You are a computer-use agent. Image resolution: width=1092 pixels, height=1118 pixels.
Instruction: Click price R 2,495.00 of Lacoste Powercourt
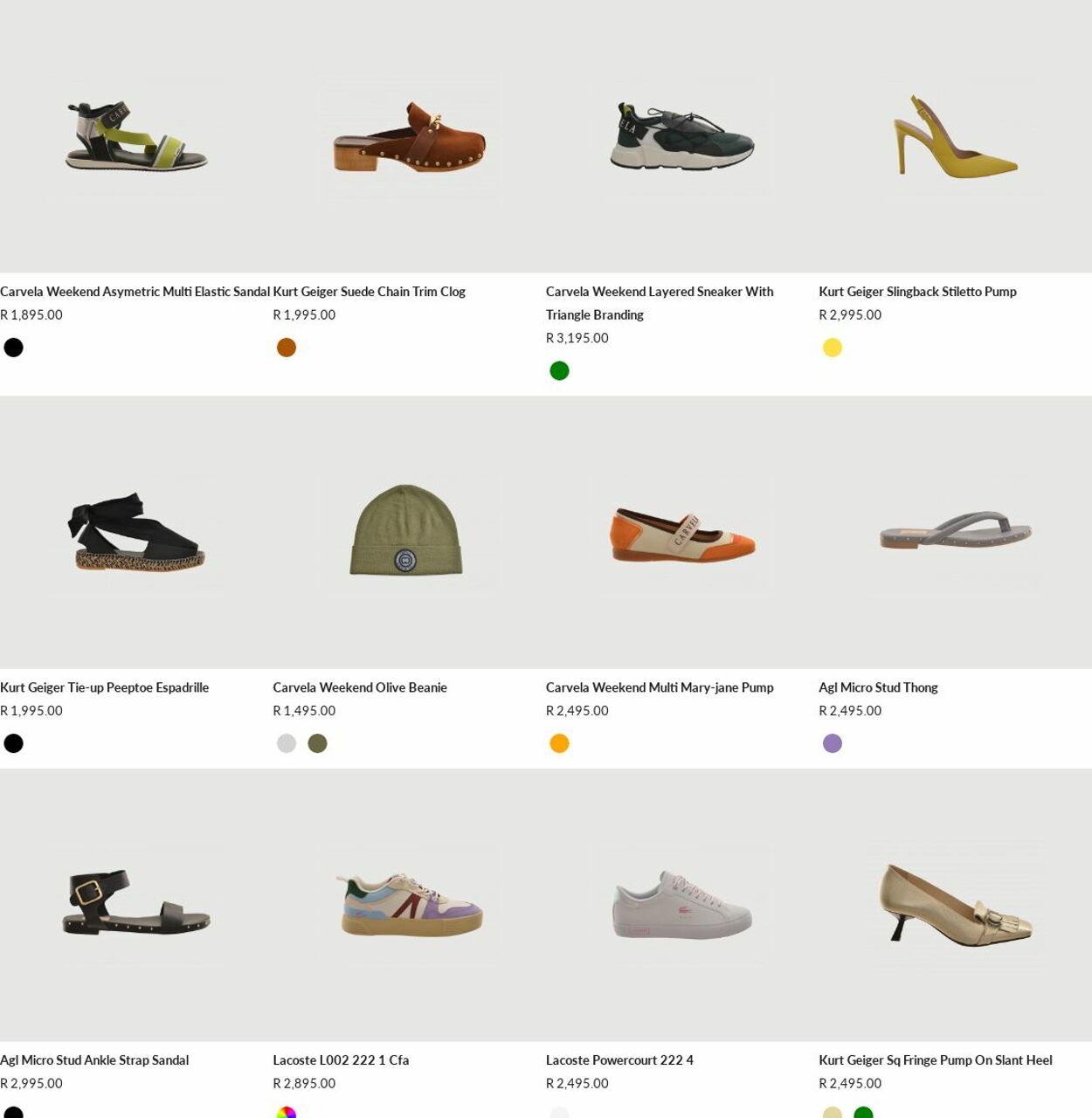(x=577, y=1083)
